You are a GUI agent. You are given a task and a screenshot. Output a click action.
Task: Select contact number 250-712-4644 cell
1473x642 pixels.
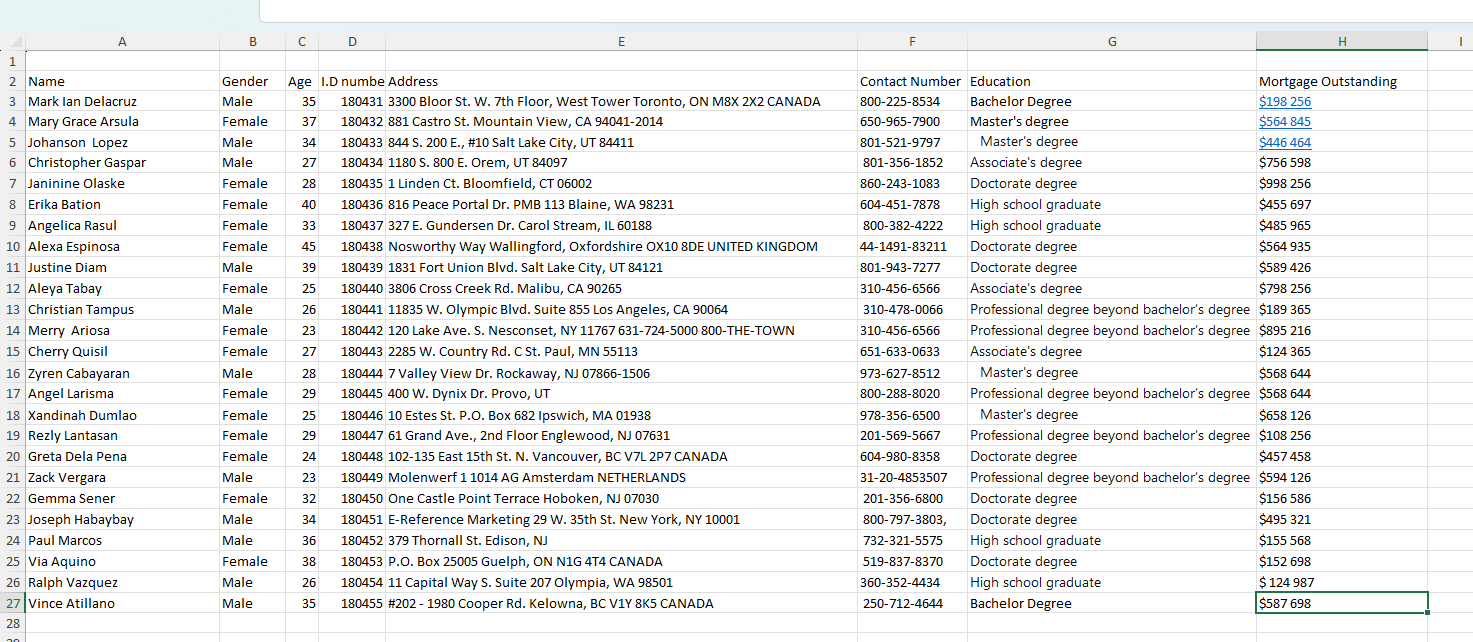[912, 603]
